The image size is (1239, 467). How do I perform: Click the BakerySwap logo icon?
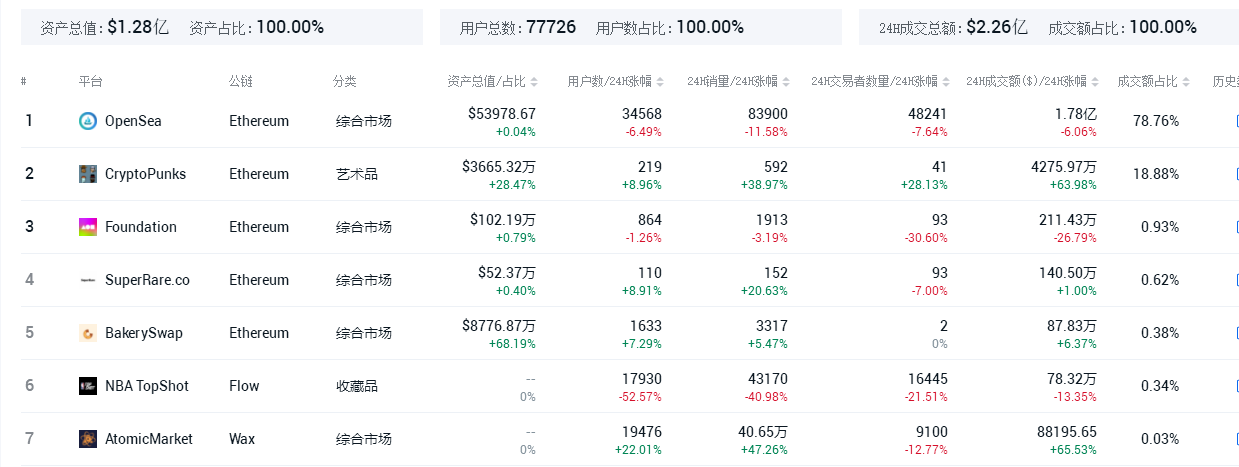[88, 333]
